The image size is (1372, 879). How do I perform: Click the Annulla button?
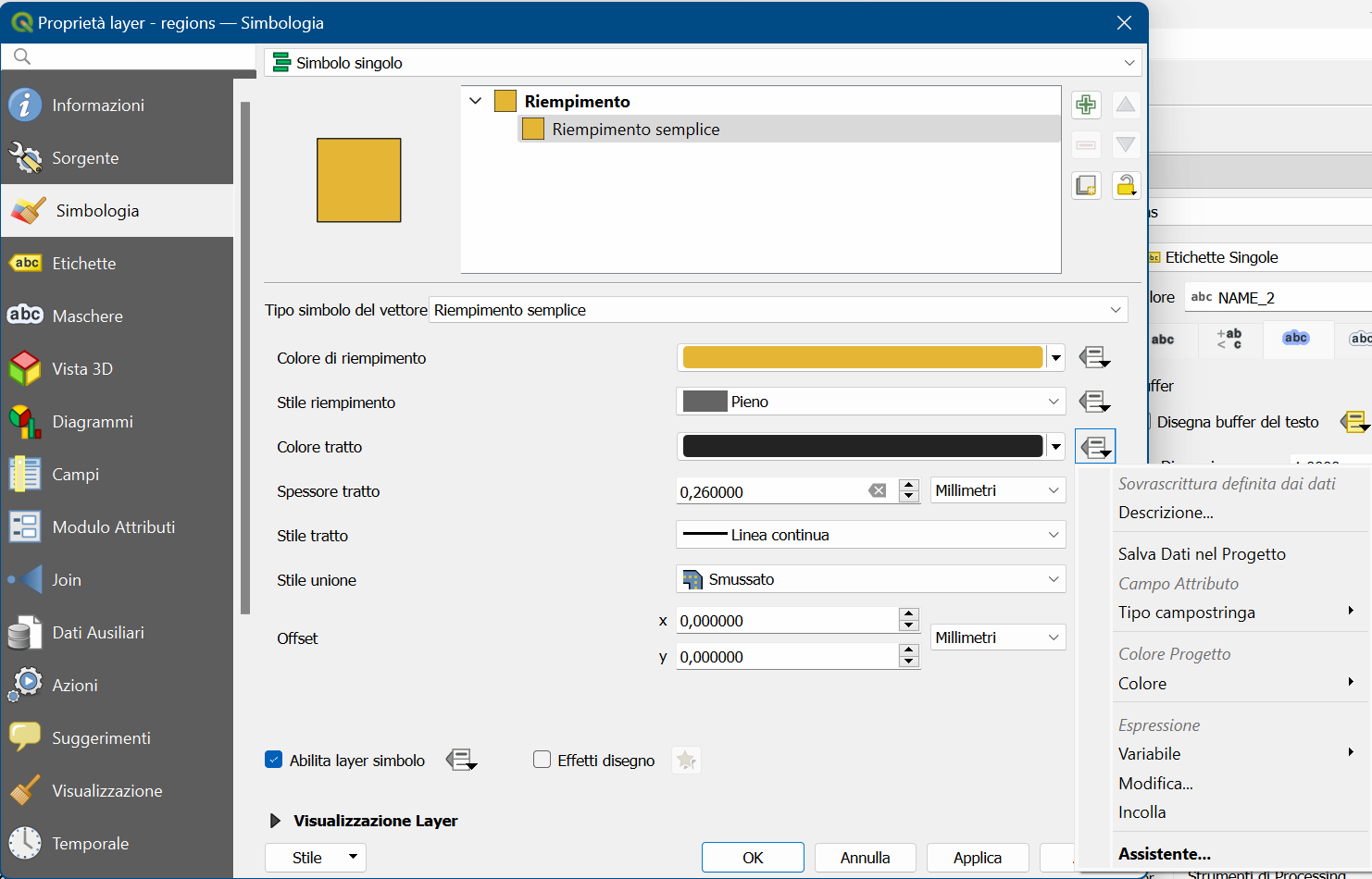pos(866,858)
